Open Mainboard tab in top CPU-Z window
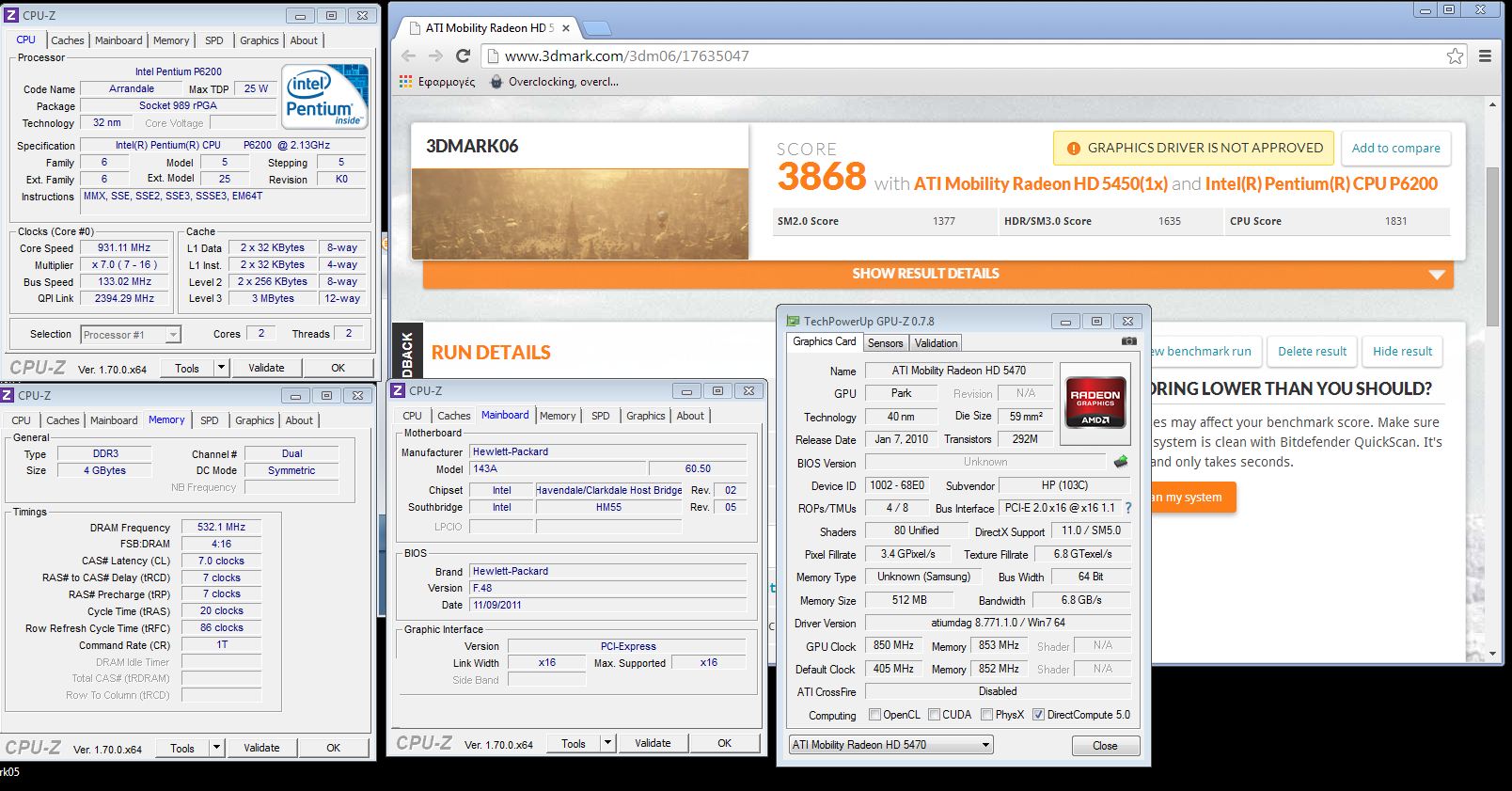Screen dimensions: 1512x791 pyautogui.click(x=118, y=40)
